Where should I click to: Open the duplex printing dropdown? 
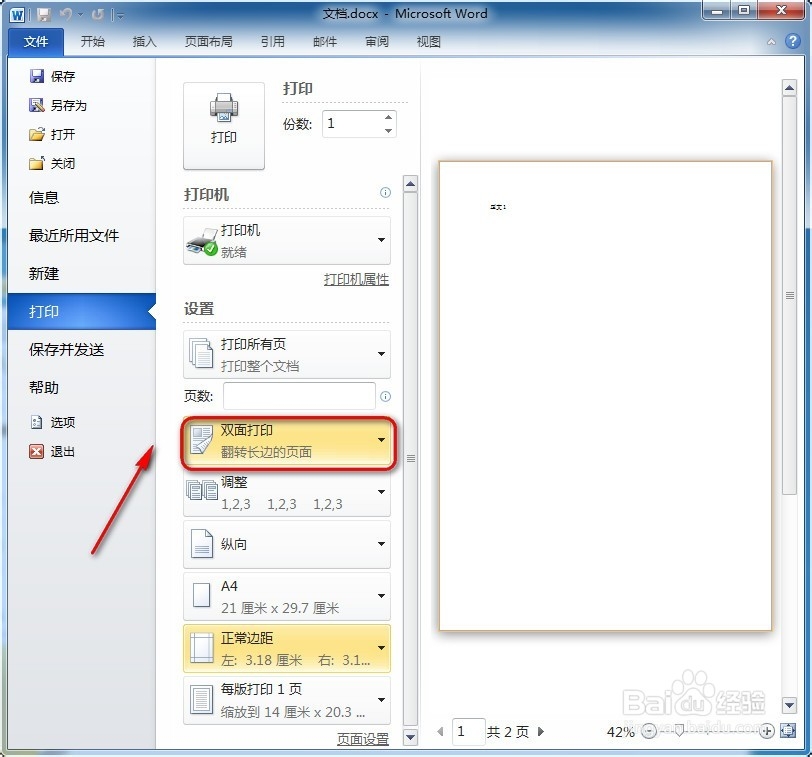coord(286,440)
